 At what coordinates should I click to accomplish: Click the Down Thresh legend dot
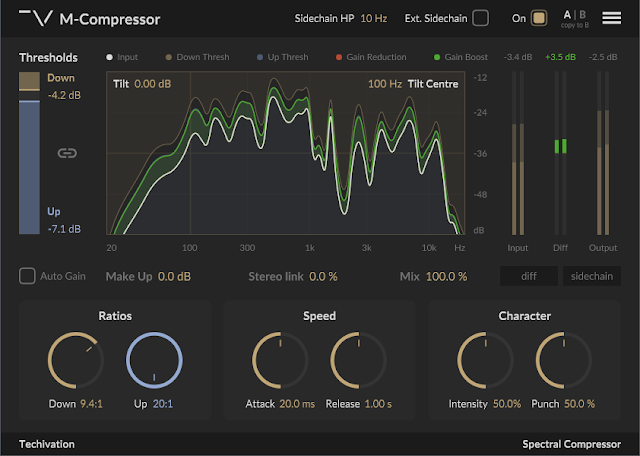[x=169, y=57]
